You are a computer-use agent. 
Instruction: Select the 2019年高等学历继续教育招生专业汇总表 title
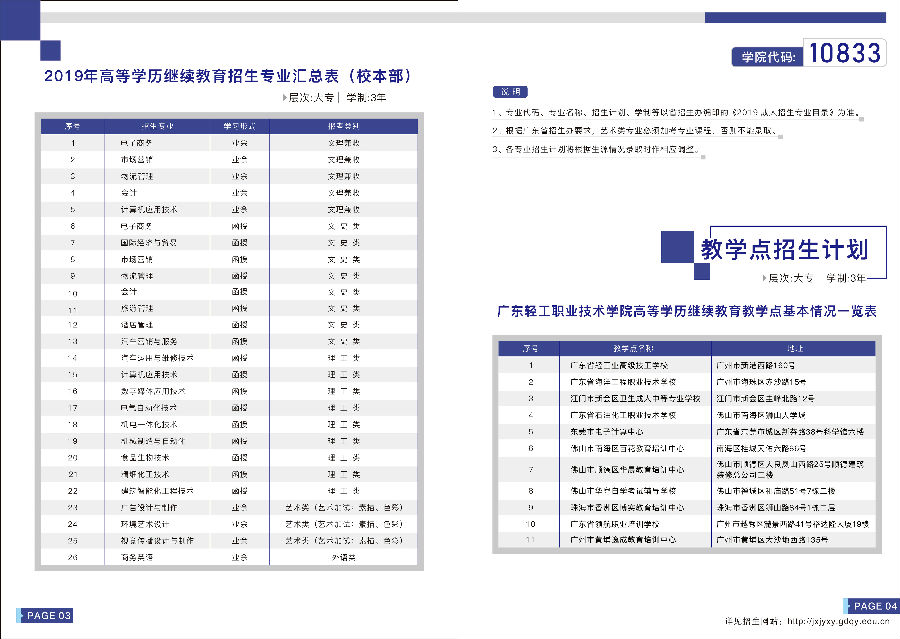point(228,76)
